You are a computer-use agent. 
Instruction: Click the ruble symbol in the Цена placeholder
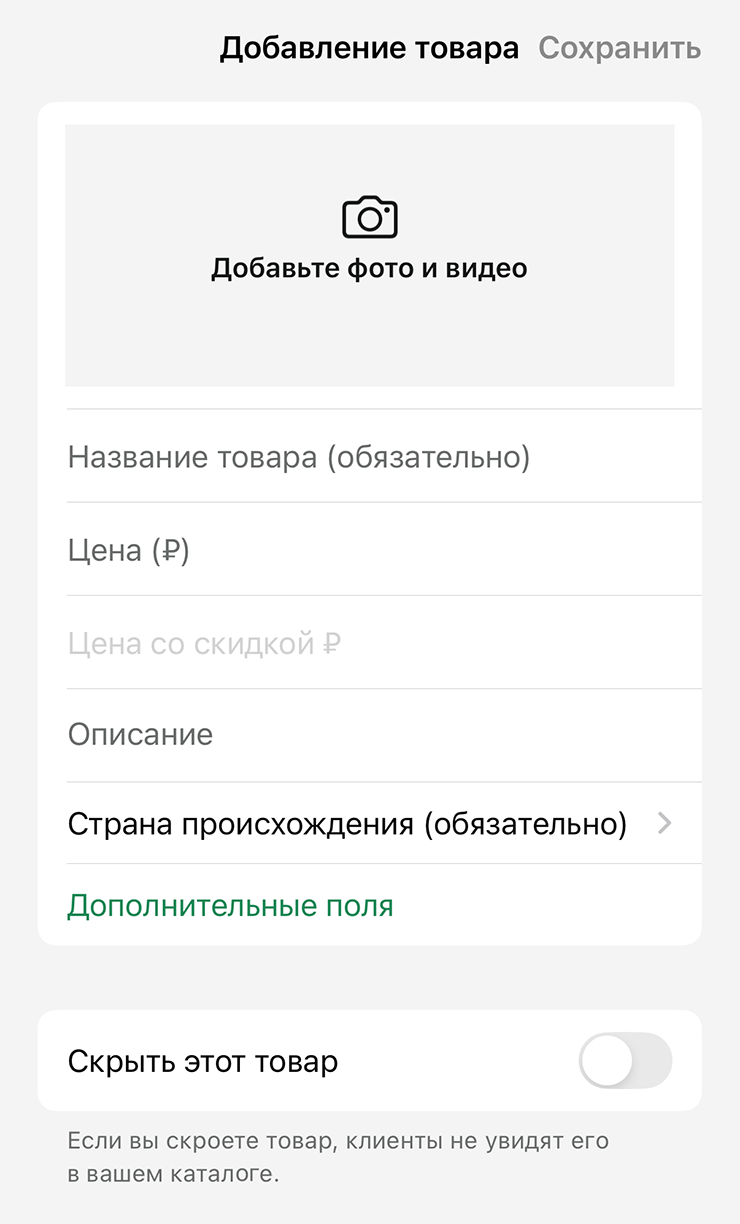[x=170, y=550]
